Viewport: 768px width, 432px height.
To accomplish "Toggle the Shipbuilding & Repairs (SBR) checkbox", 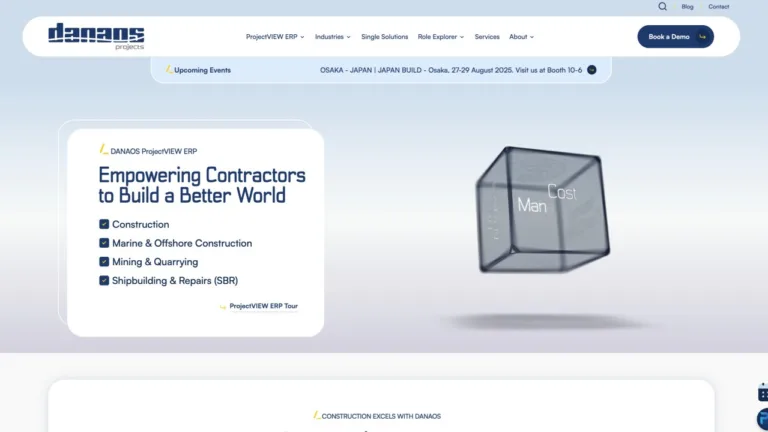I will pos(104,280).
